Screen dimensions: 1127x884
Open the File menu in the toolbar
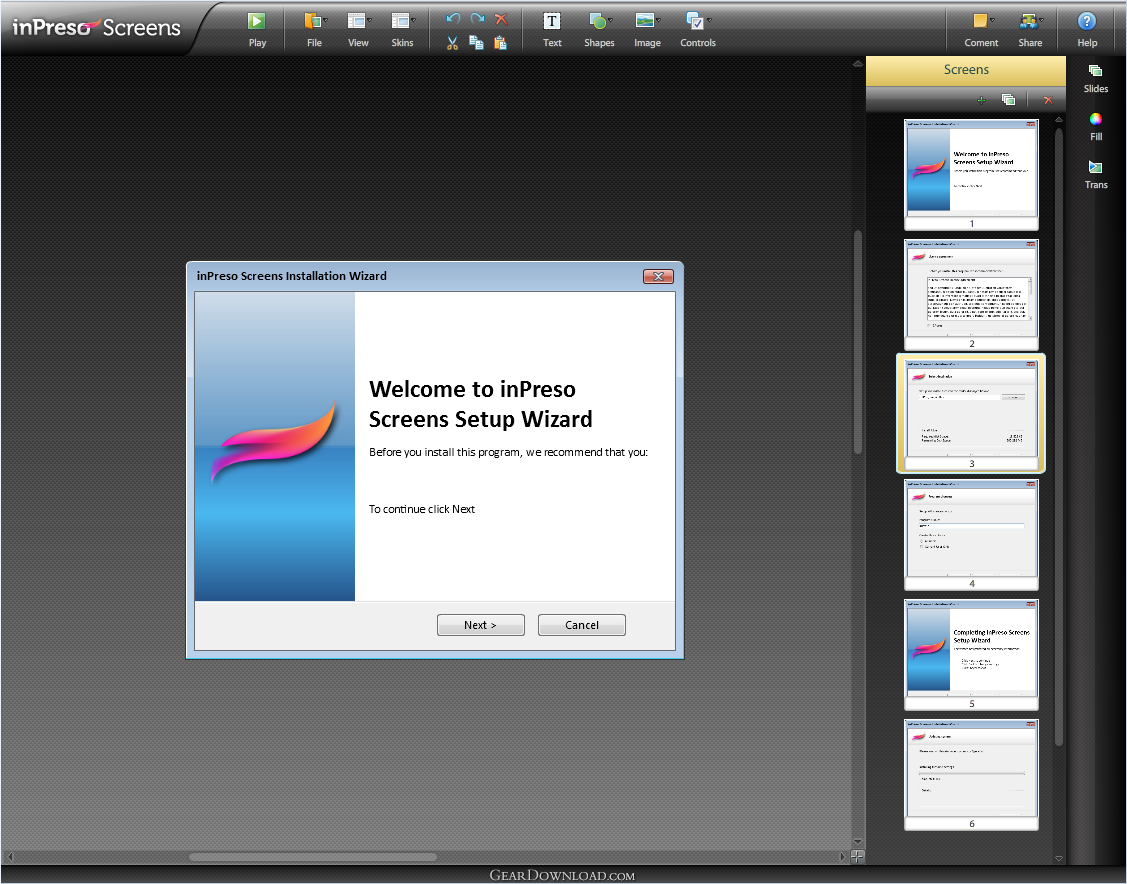[314, 29]
